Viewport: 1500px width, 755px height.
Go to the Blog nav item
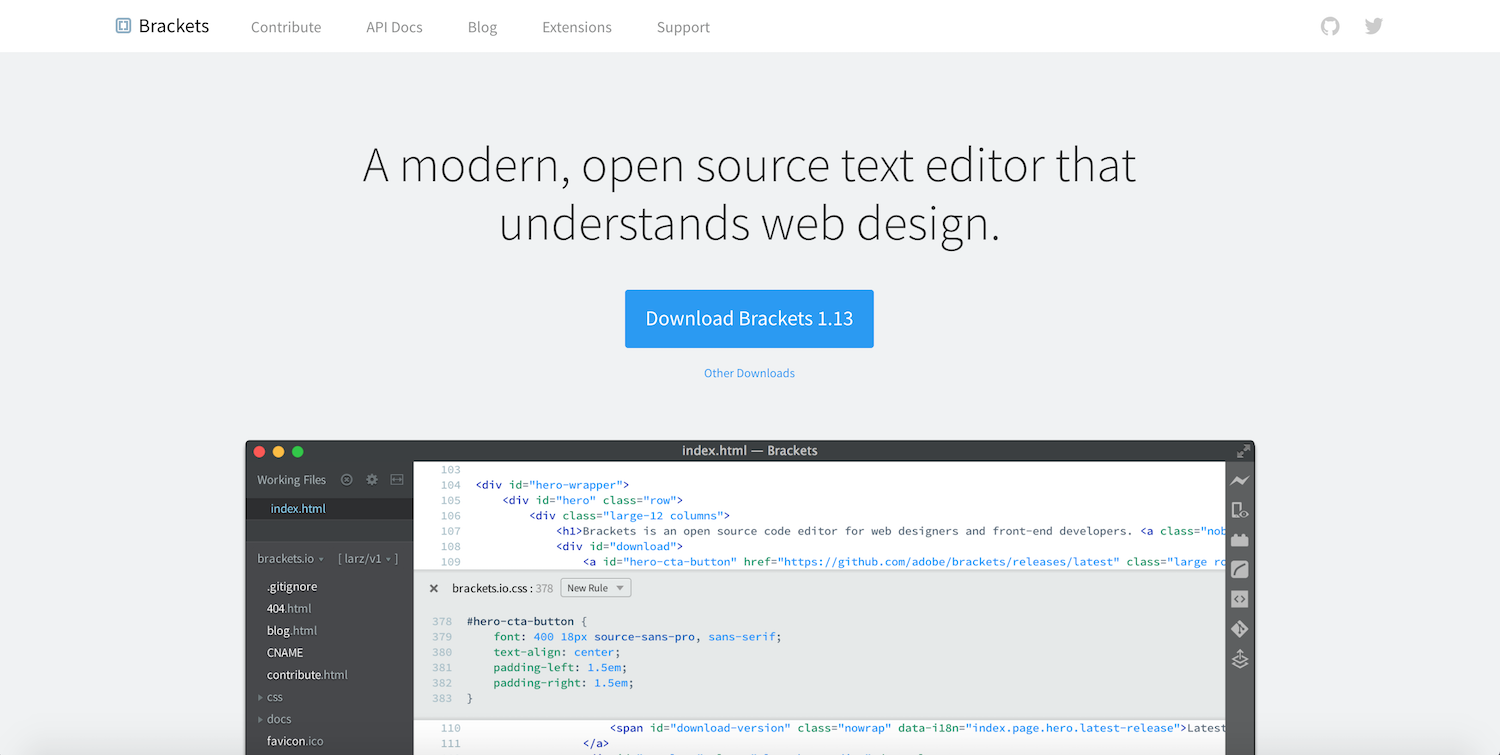click(x=482, y=27)
